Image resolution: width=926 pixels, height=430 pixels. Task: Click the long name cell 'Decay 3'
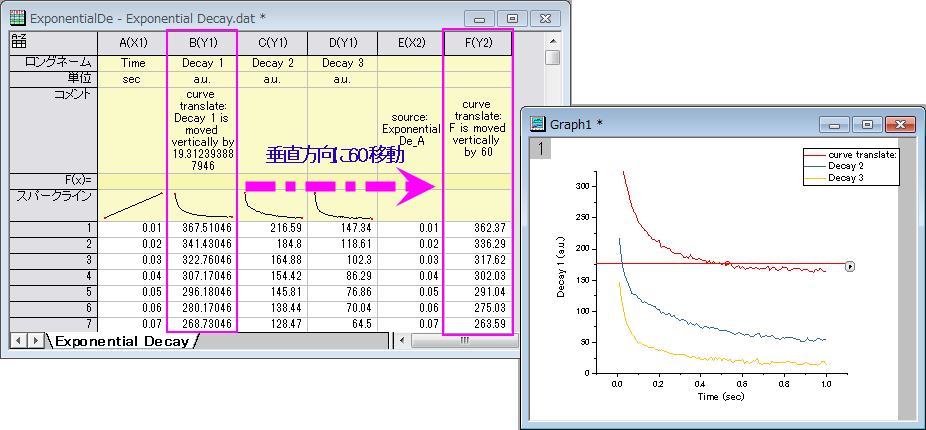pyautogui.click(x=343, y=63)
